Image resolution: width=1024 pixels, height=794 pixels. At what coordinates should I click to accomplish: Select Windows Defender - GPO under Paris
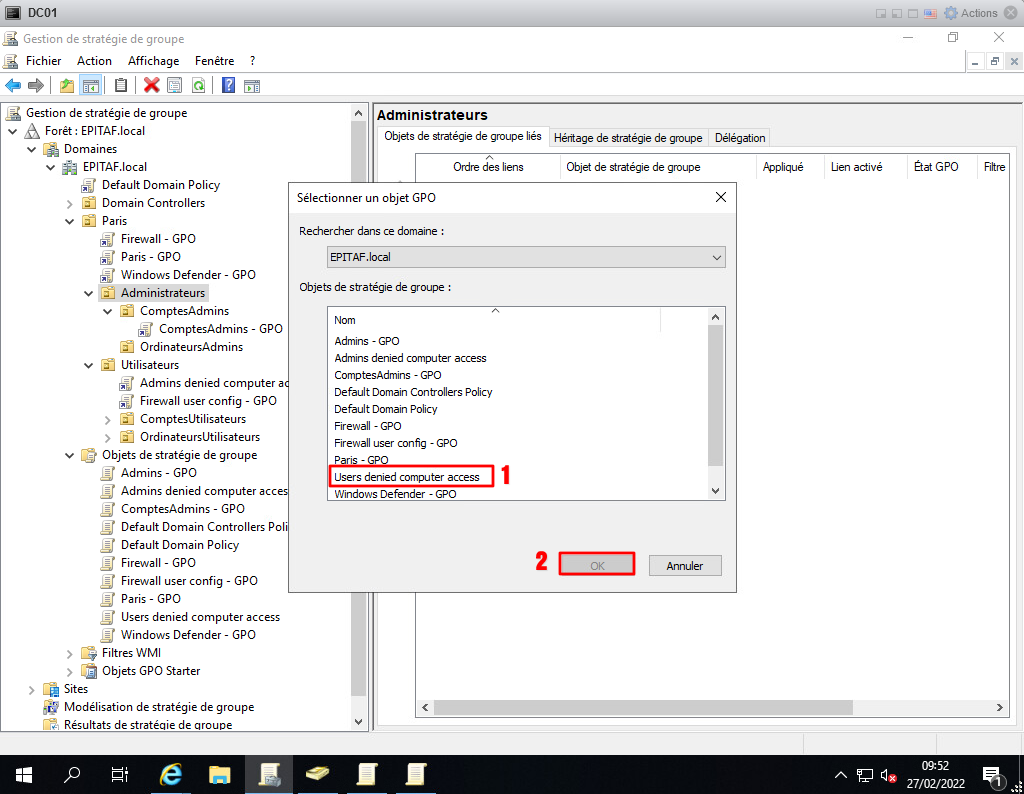[x=188, y=275]
